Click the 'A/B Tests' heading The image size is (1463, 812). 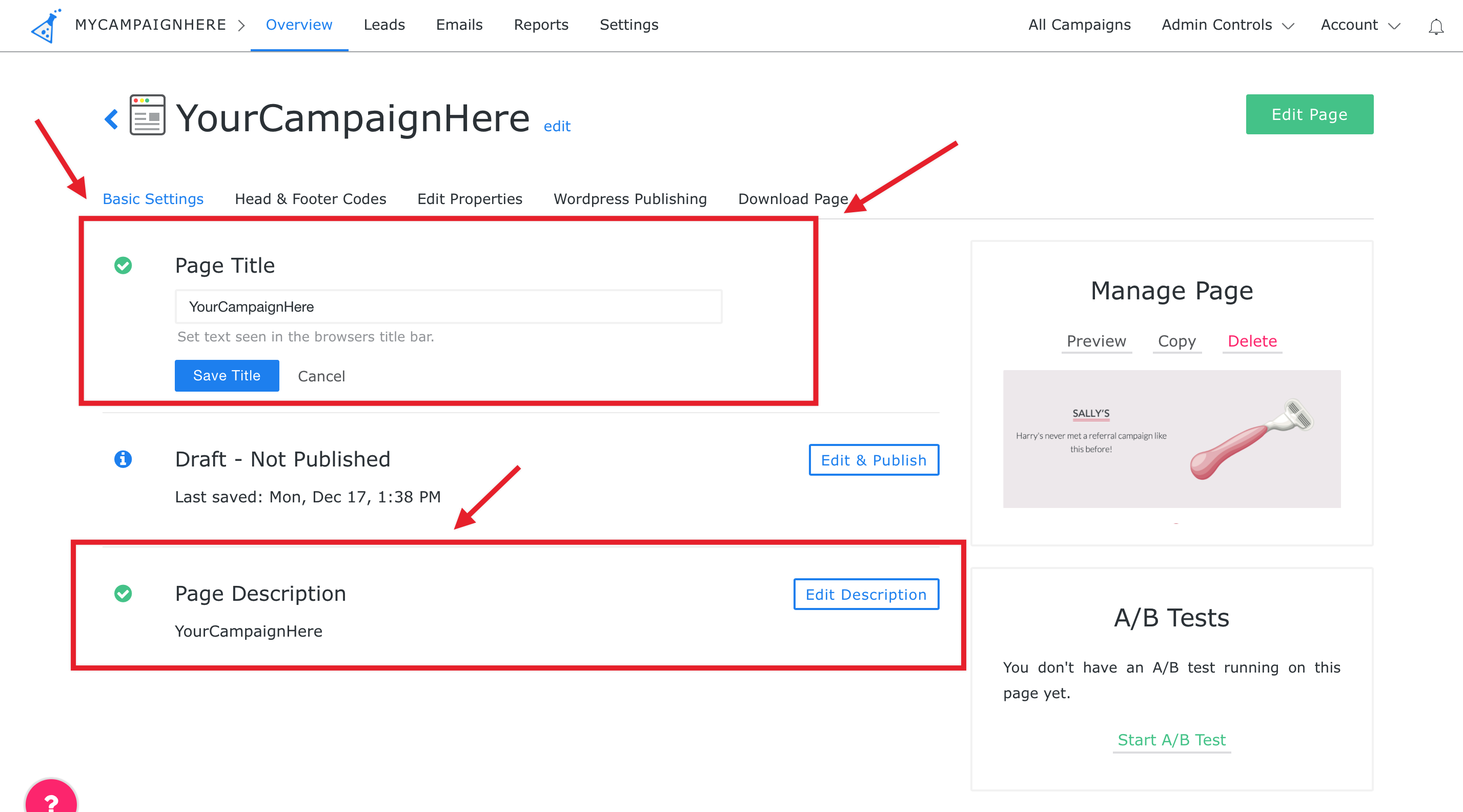pos(1171,617)
